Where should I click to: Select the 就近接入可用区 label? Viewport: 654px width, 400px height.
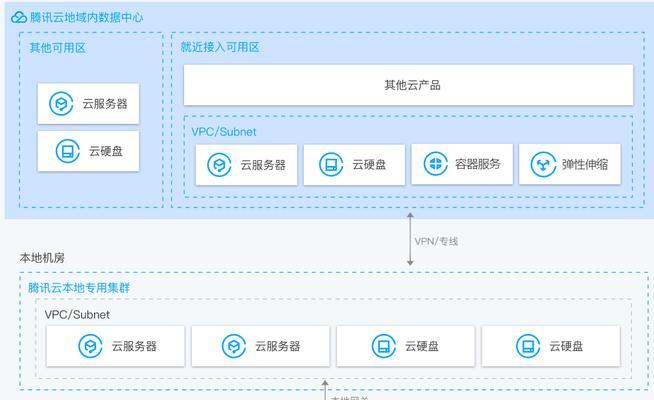tap(220, 47)
